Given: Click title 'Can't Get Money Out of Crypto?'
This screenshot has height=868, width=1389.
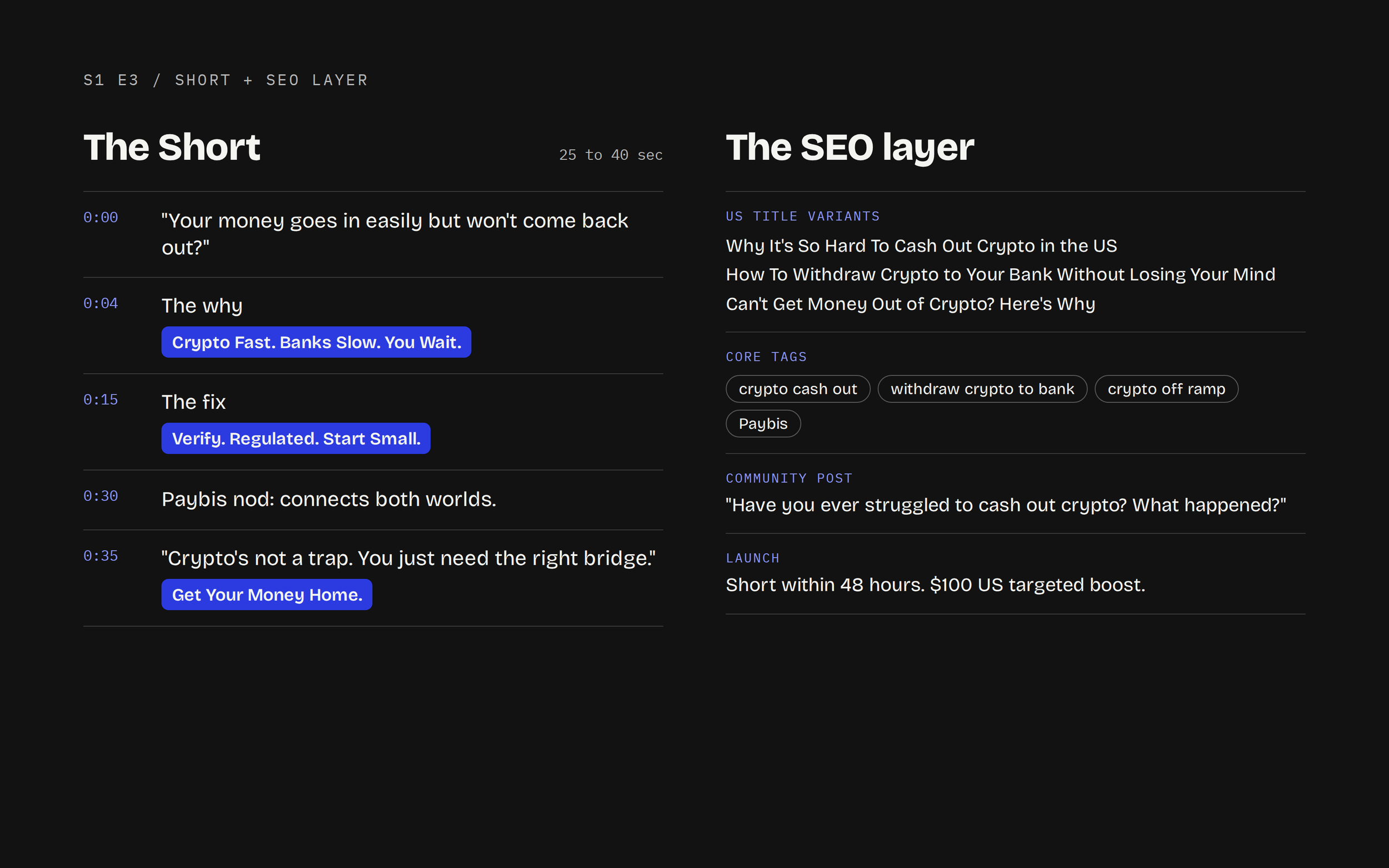Looking at the screenshot, I should (911, 304).
